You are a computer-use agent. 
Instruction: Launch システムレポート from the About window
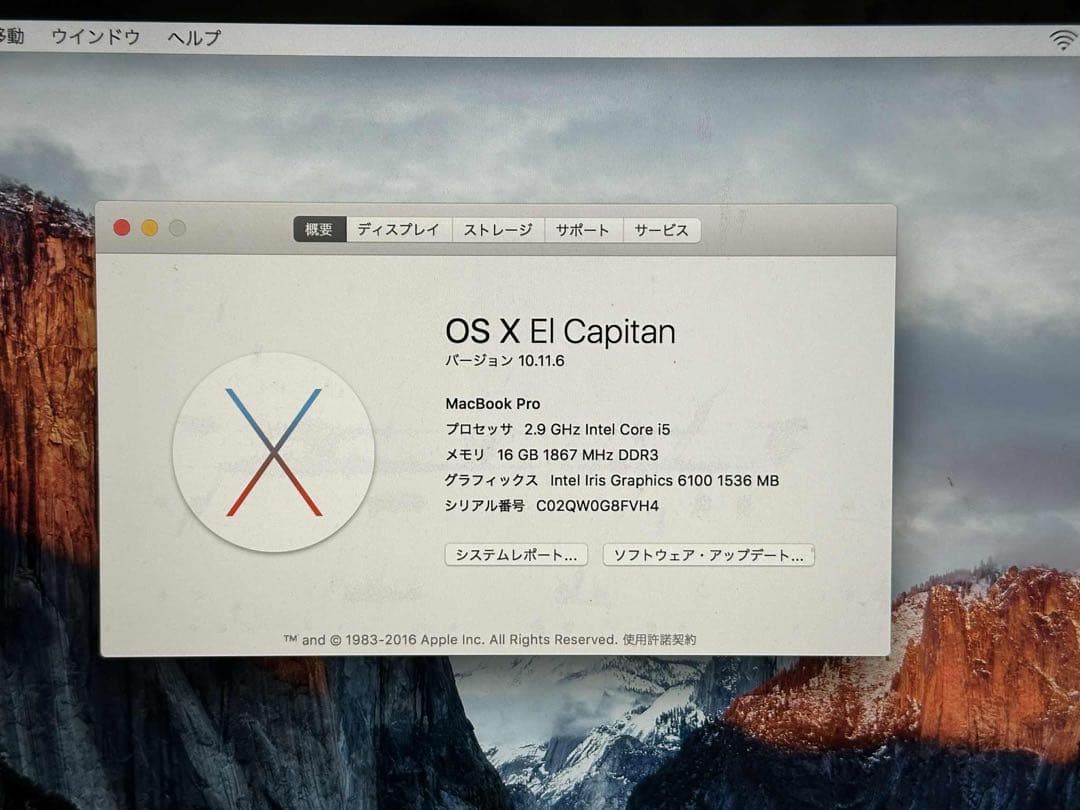(x=516, y=555)
